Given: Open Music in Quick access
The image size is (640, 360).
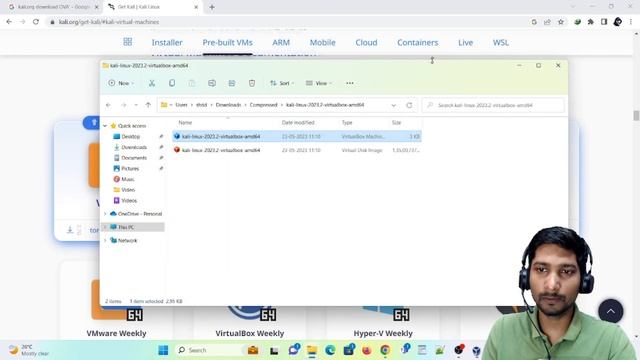Looking at the screenshot, I should pyautogui.click(x=127, y=179).
